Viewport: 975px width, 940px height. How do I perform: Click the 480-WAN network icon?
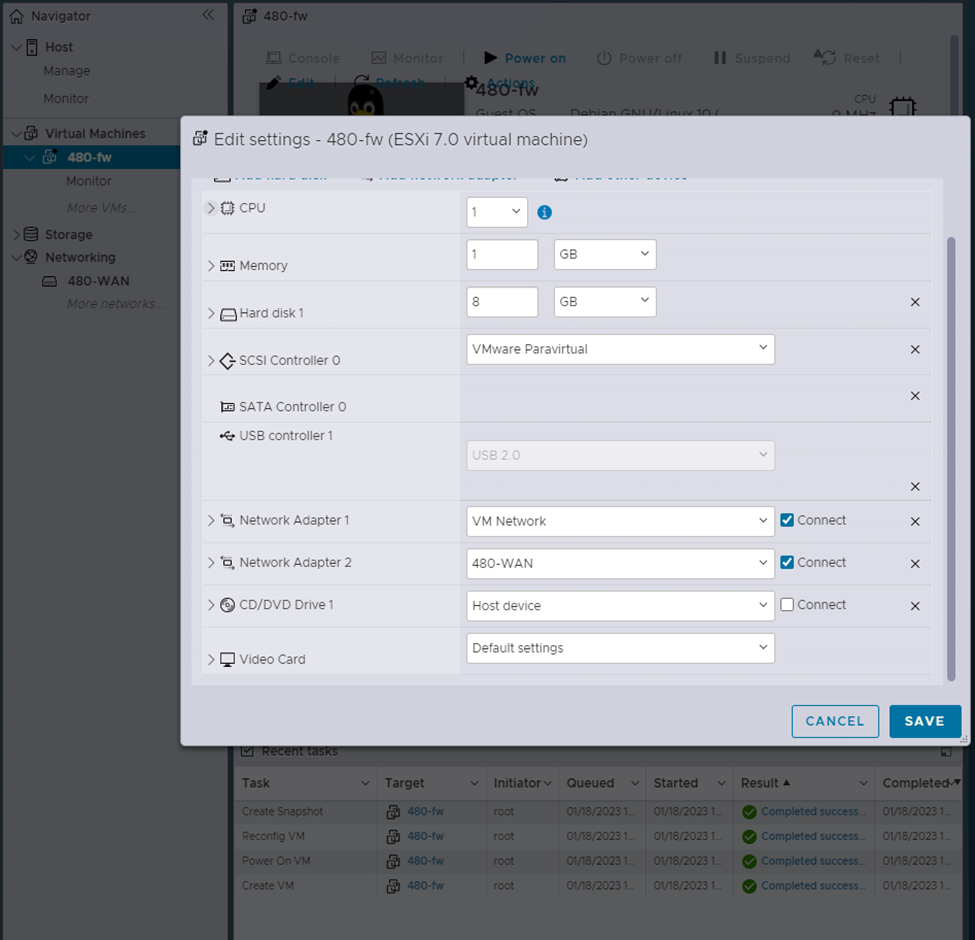pos(49,282)
